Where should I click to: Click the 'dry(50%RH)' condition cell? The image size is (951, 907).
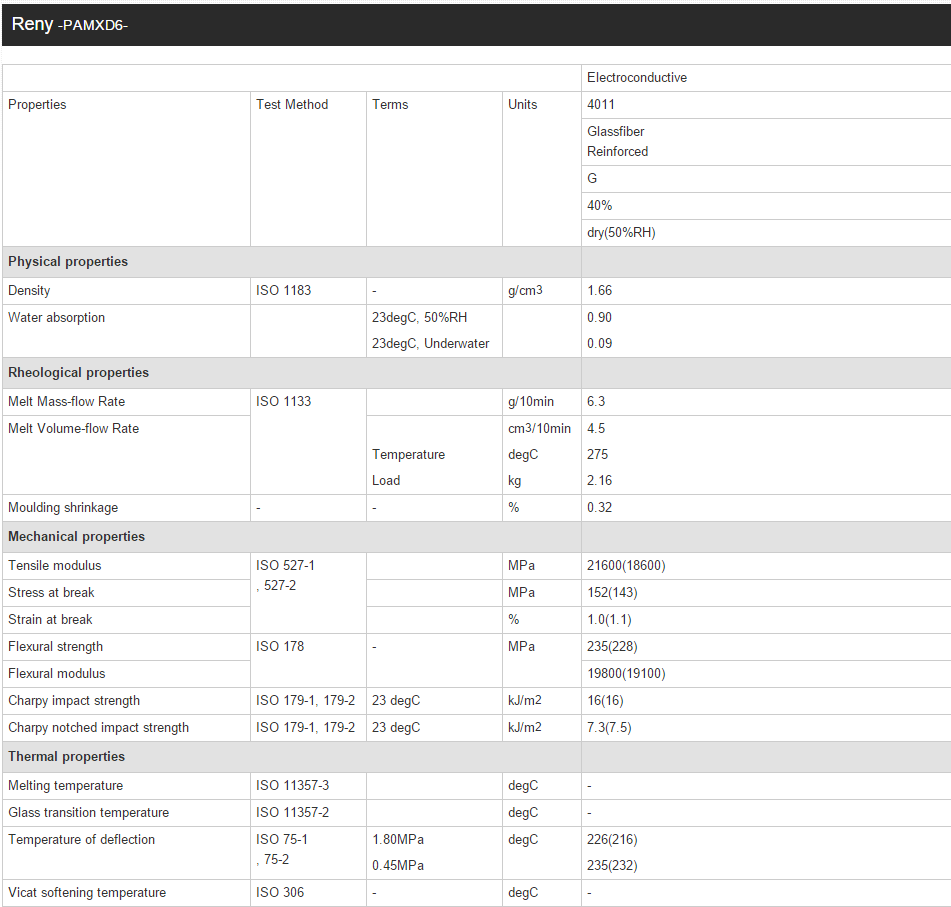[x=766, y=232]
